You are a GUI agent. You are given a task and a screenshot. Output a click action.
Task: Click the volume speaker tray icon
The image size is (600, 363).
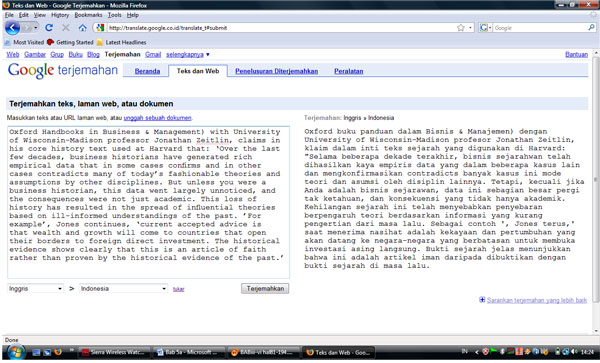click(574, 351)
